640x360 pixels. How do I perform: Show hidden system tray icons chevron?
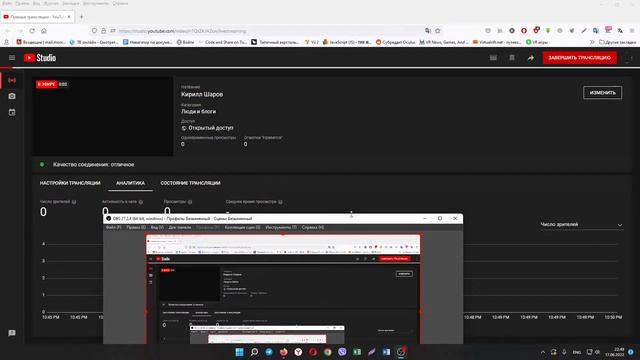tap(543, 352)
